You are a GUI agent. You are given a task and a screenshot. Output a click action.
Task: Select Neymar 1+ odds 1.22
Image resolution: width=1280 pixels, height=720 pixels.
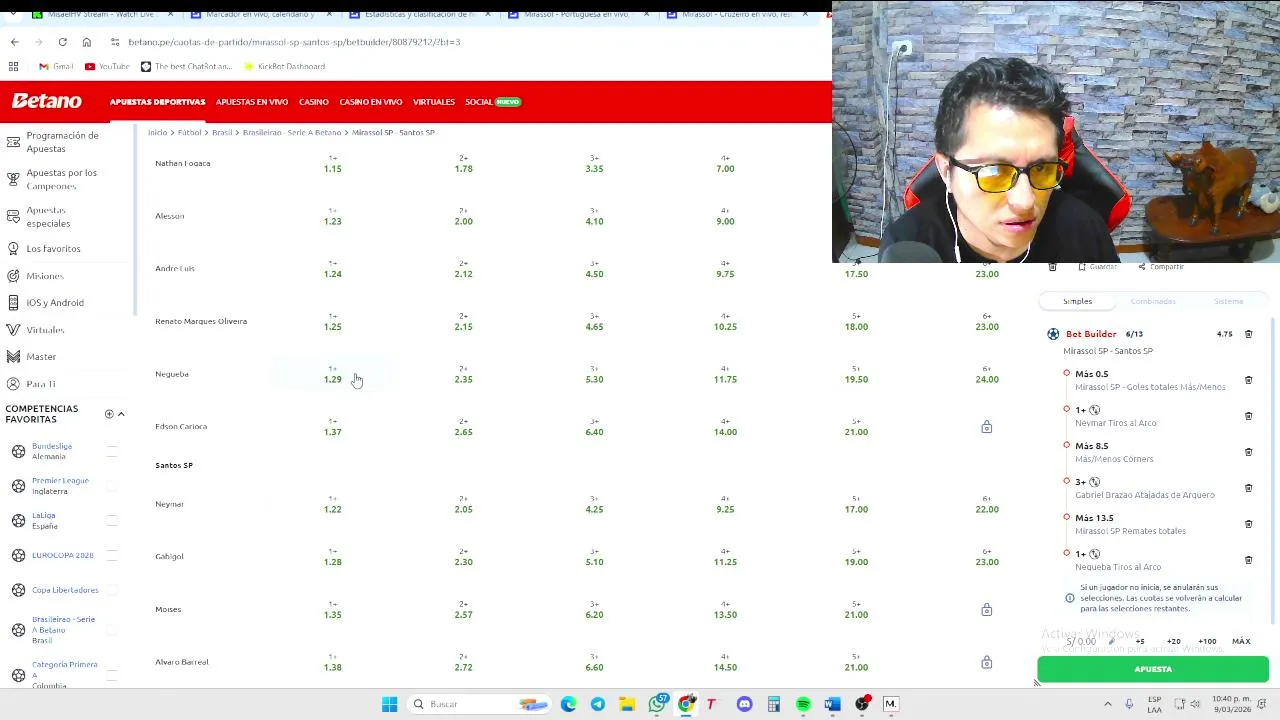[333, 504]
